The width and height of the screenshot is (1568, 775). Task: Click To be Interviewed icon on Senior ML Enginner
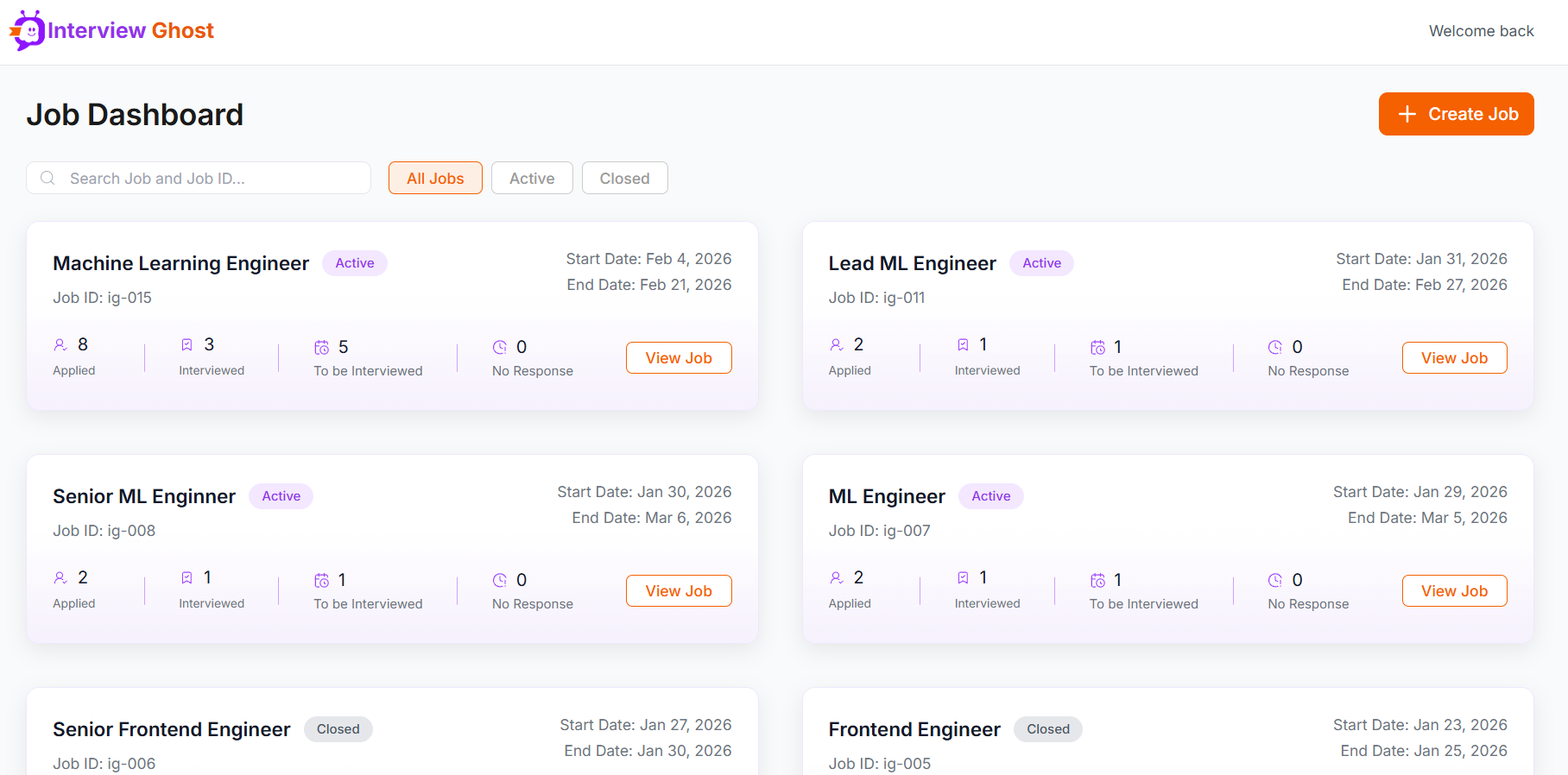[x=321, y=580]
